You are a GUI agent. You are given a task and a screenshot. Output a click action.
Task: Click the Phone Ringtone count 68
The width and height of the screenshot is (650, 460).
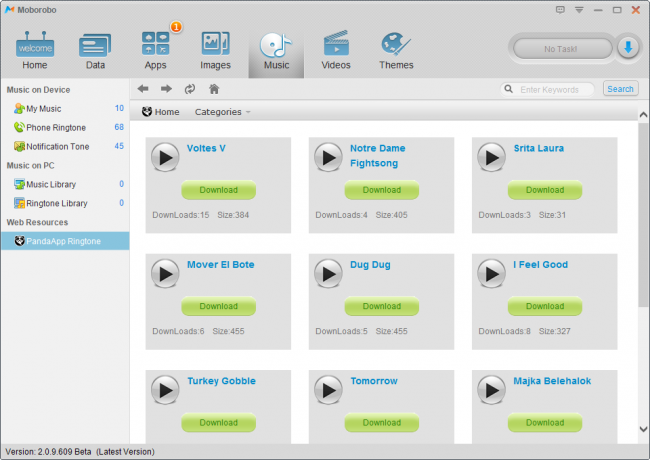[x=119, y=127]
